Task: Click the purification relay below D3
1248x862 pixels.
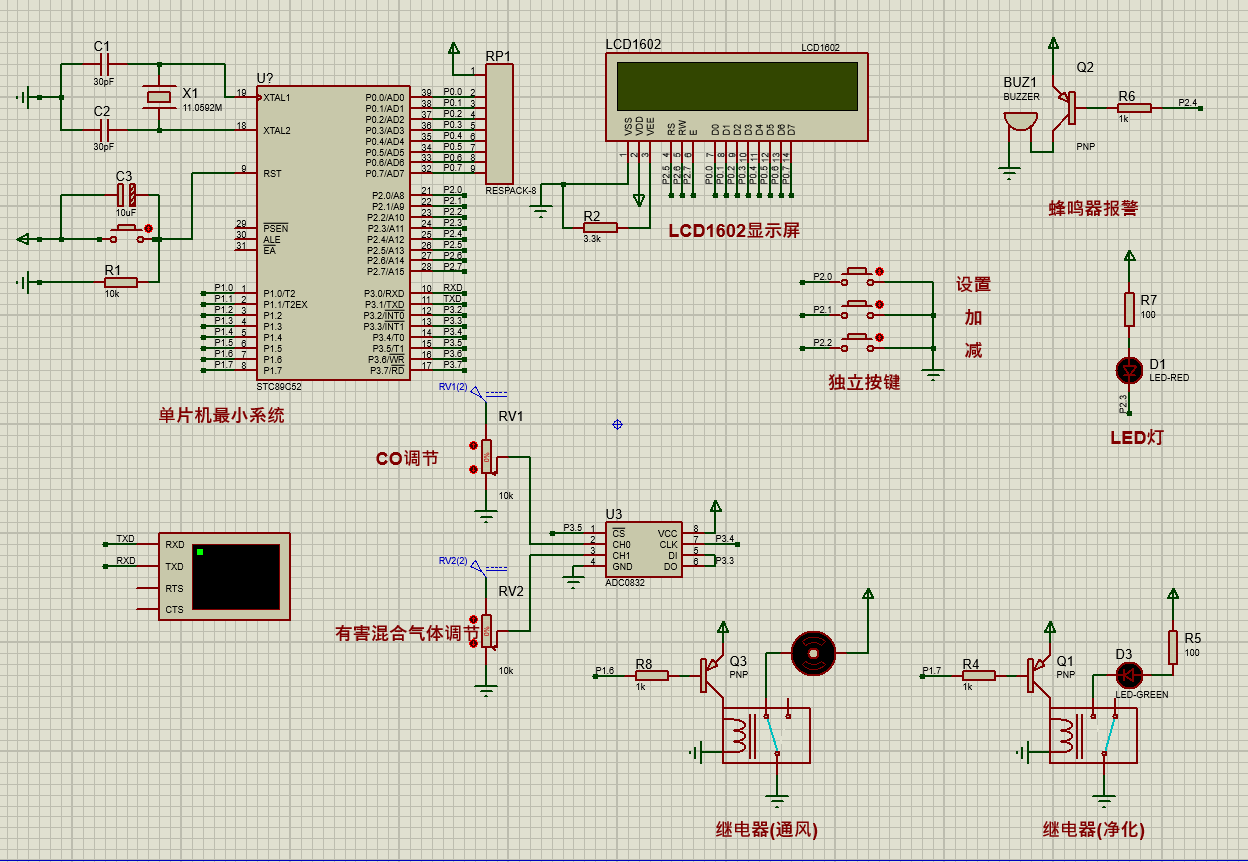Action: pyautogui.click(x=1092, y=736)
